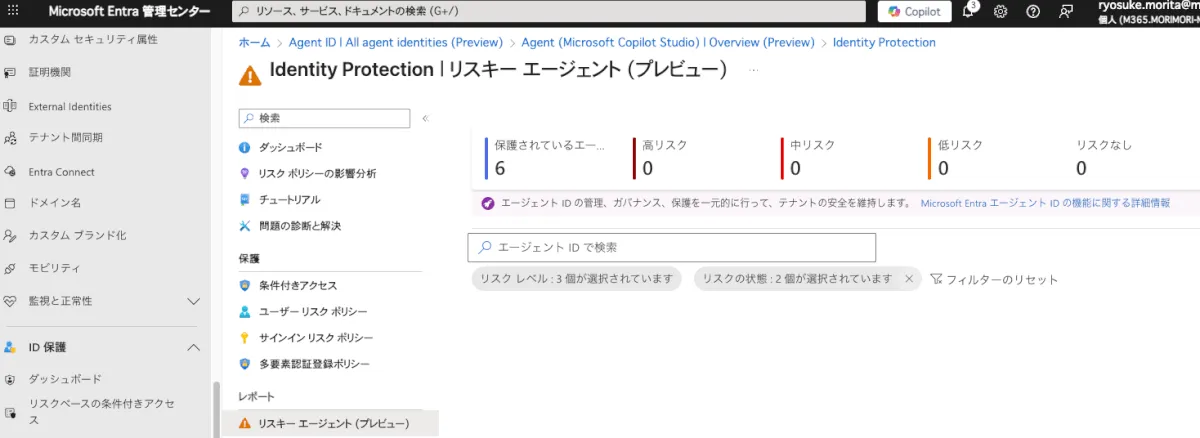Select サインイン リスク ポリシー menu item
This screenshot has width=1200, height=438.
click(x=315, y=338)
